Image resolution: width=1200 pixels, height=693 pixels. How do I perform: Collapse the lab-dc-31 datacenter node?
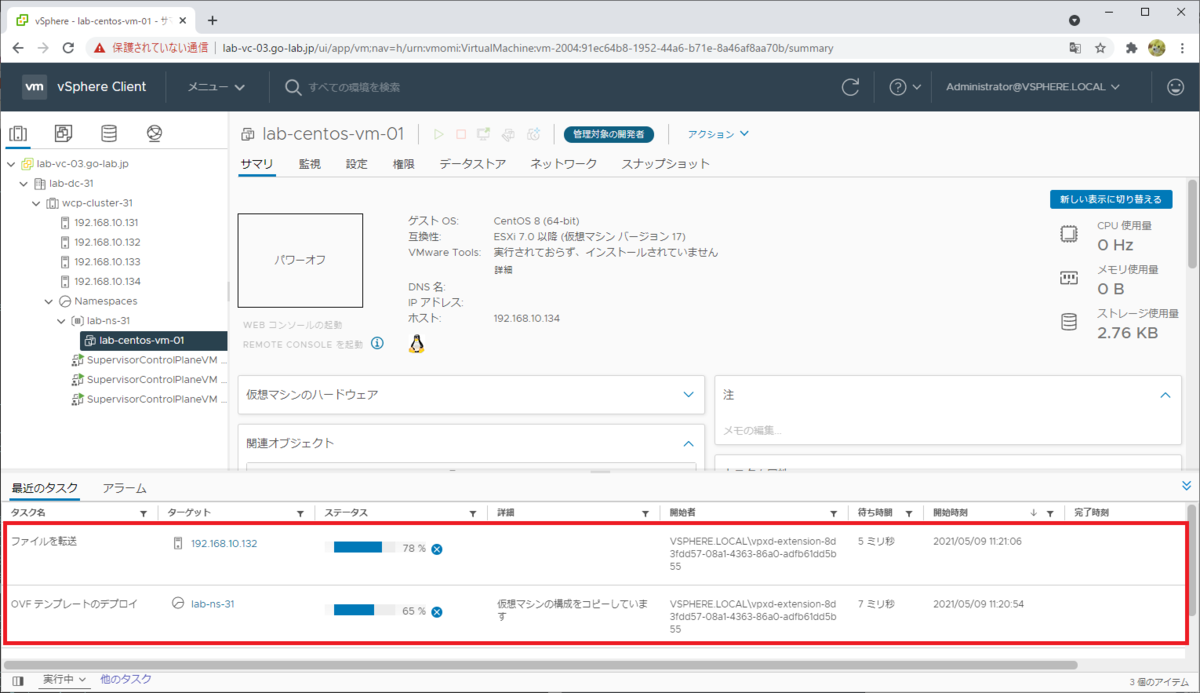point(24,184)
